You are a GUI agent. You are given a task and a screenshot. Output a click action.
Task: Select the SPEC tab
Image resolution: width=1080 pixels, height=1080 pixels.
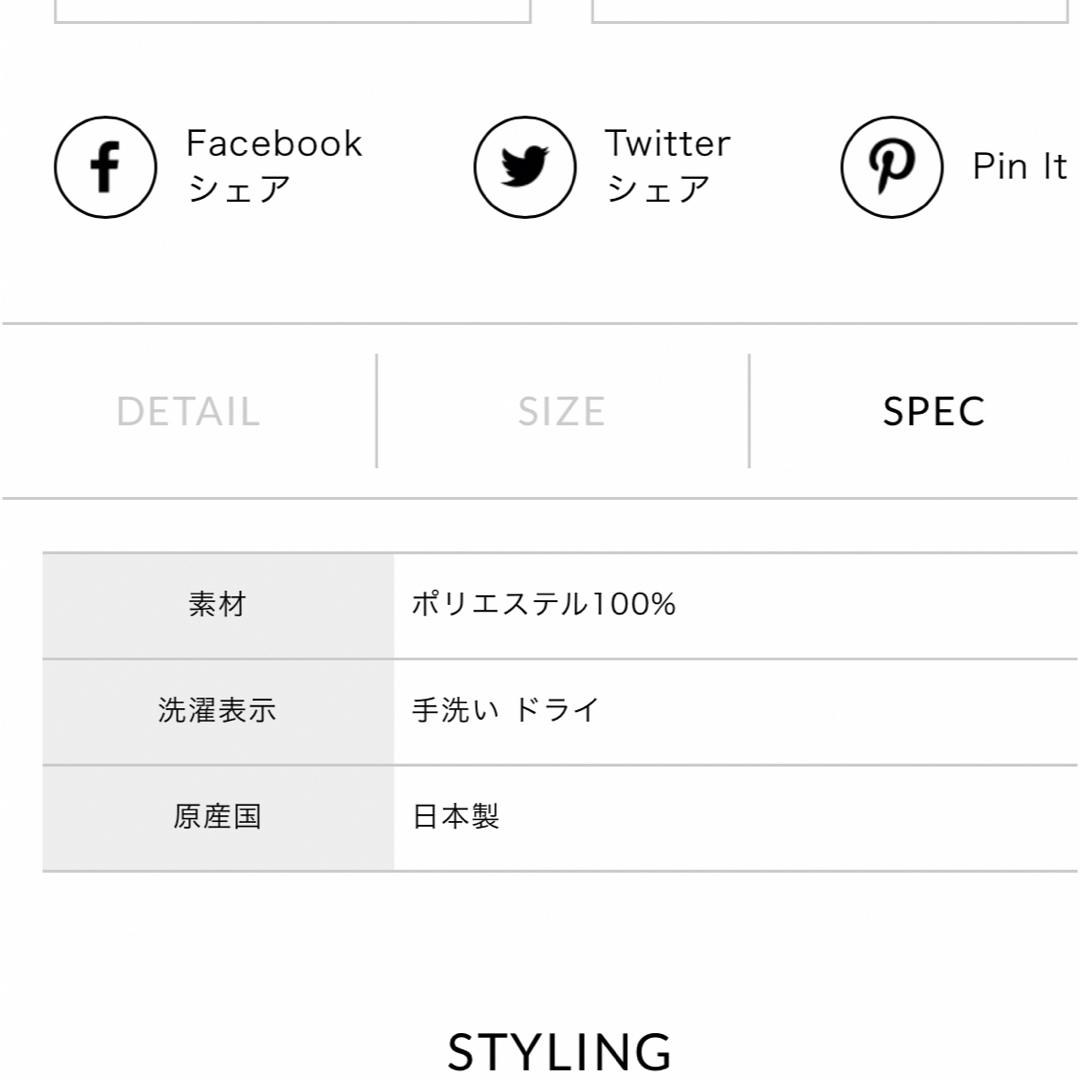934,411
